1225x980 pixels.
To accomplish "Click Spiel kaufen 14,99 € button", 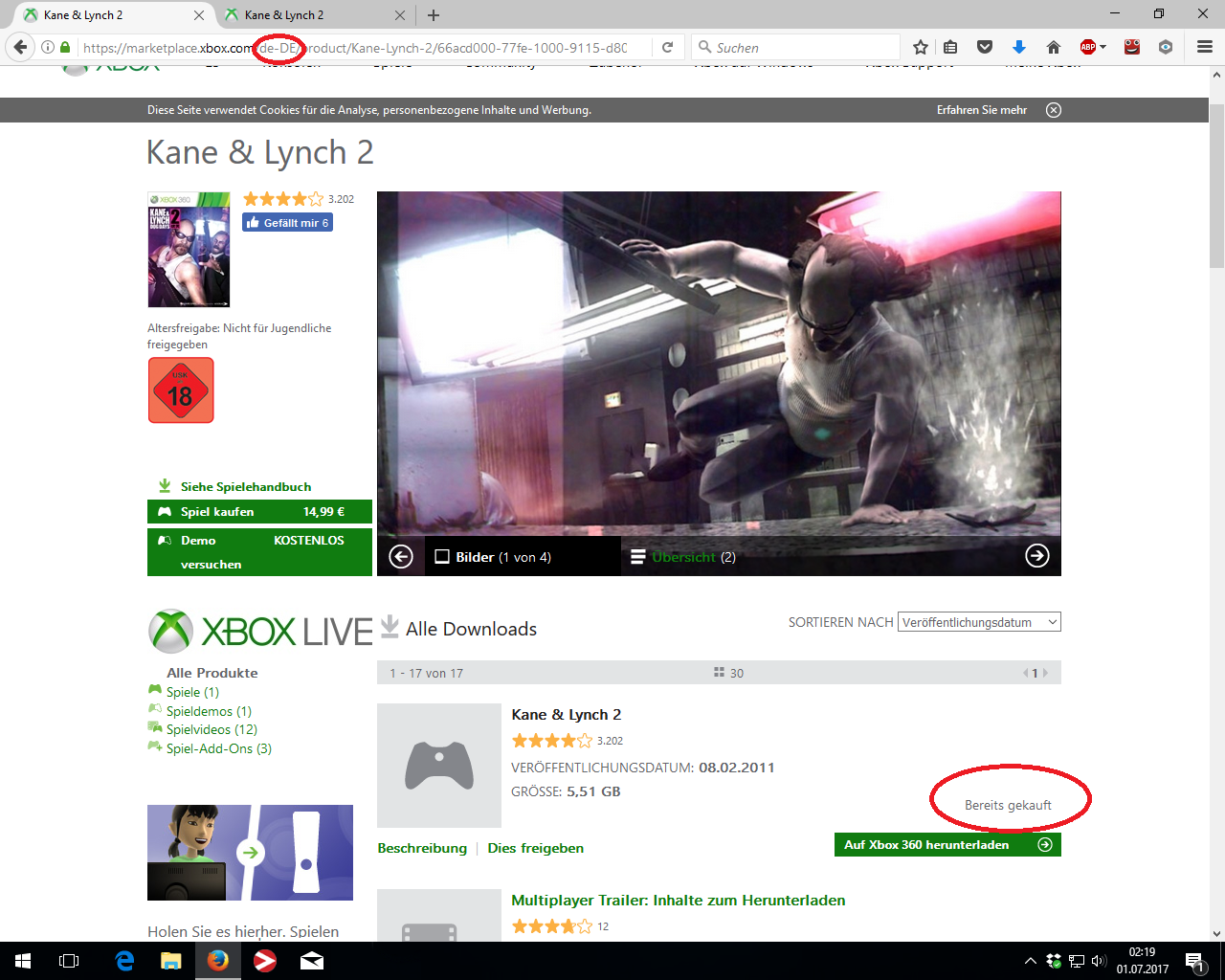I will click(x=259, y=512).
